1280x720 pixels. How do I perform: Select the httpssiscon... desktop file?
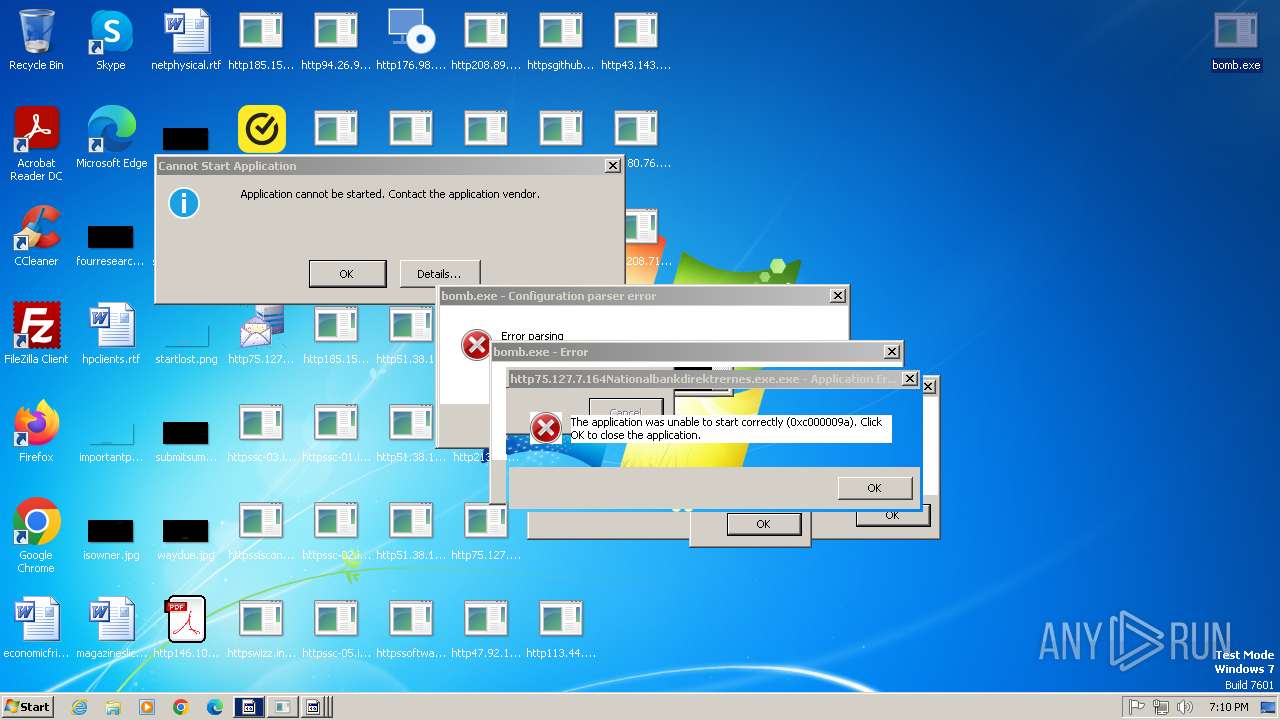pos(261,530)
